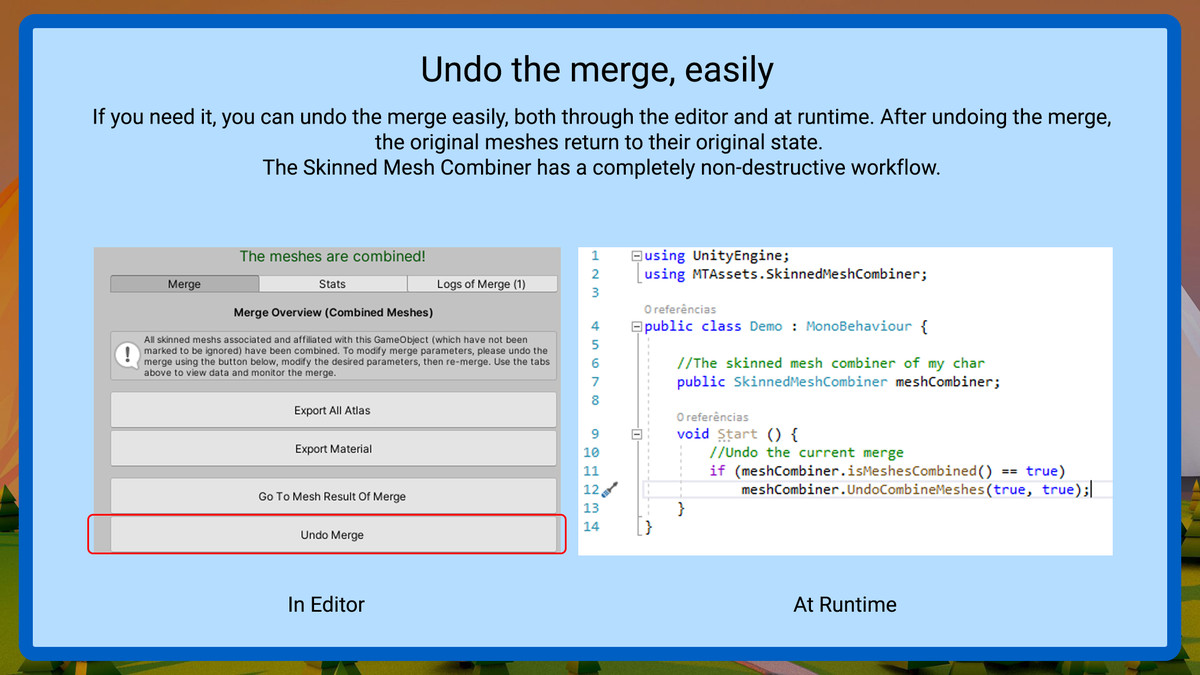Click the '0 referências' link above void Start
The image size is (1200, 675).
tap(712, 416)
